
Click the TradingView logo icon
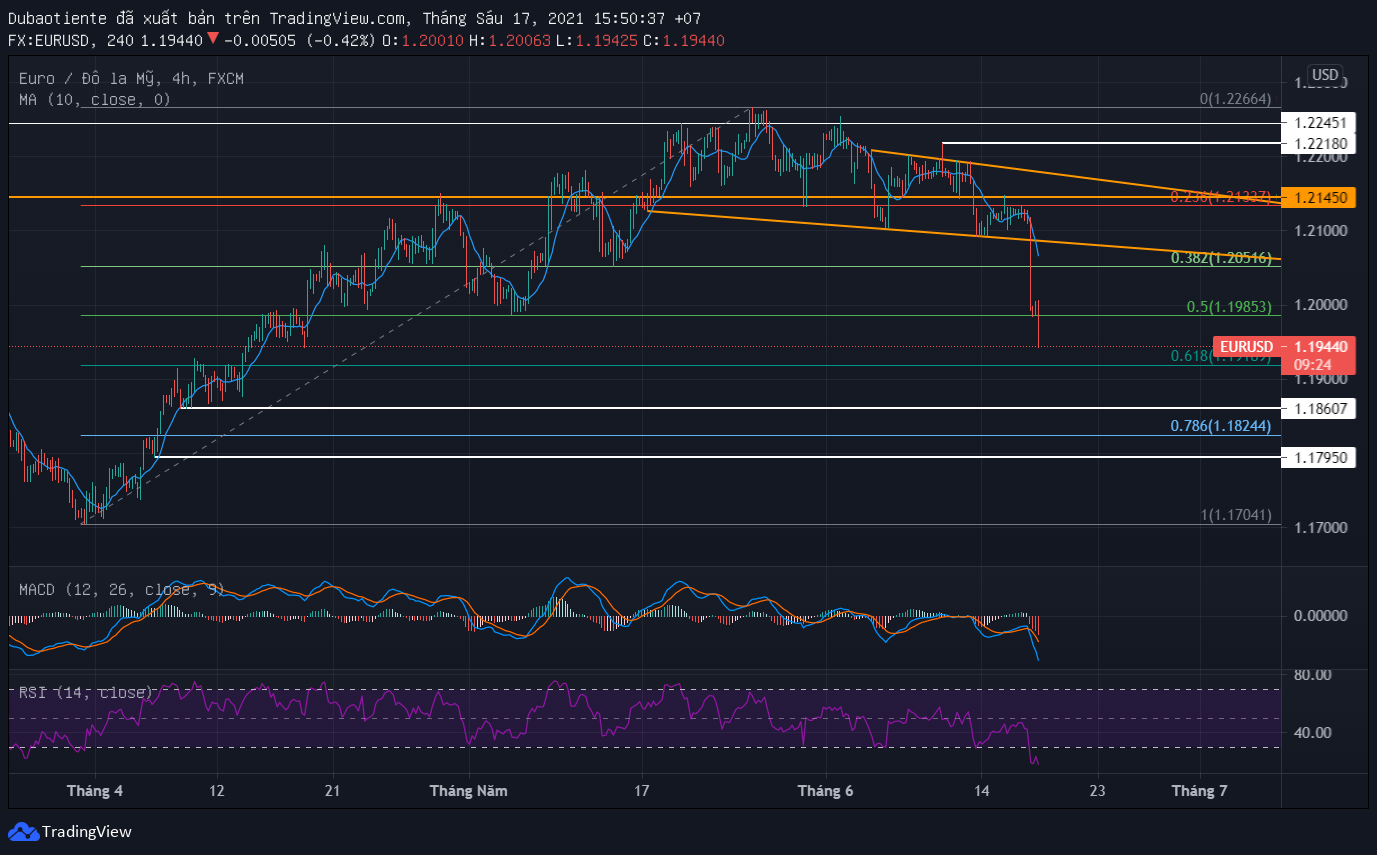click(x=23, y=831)
